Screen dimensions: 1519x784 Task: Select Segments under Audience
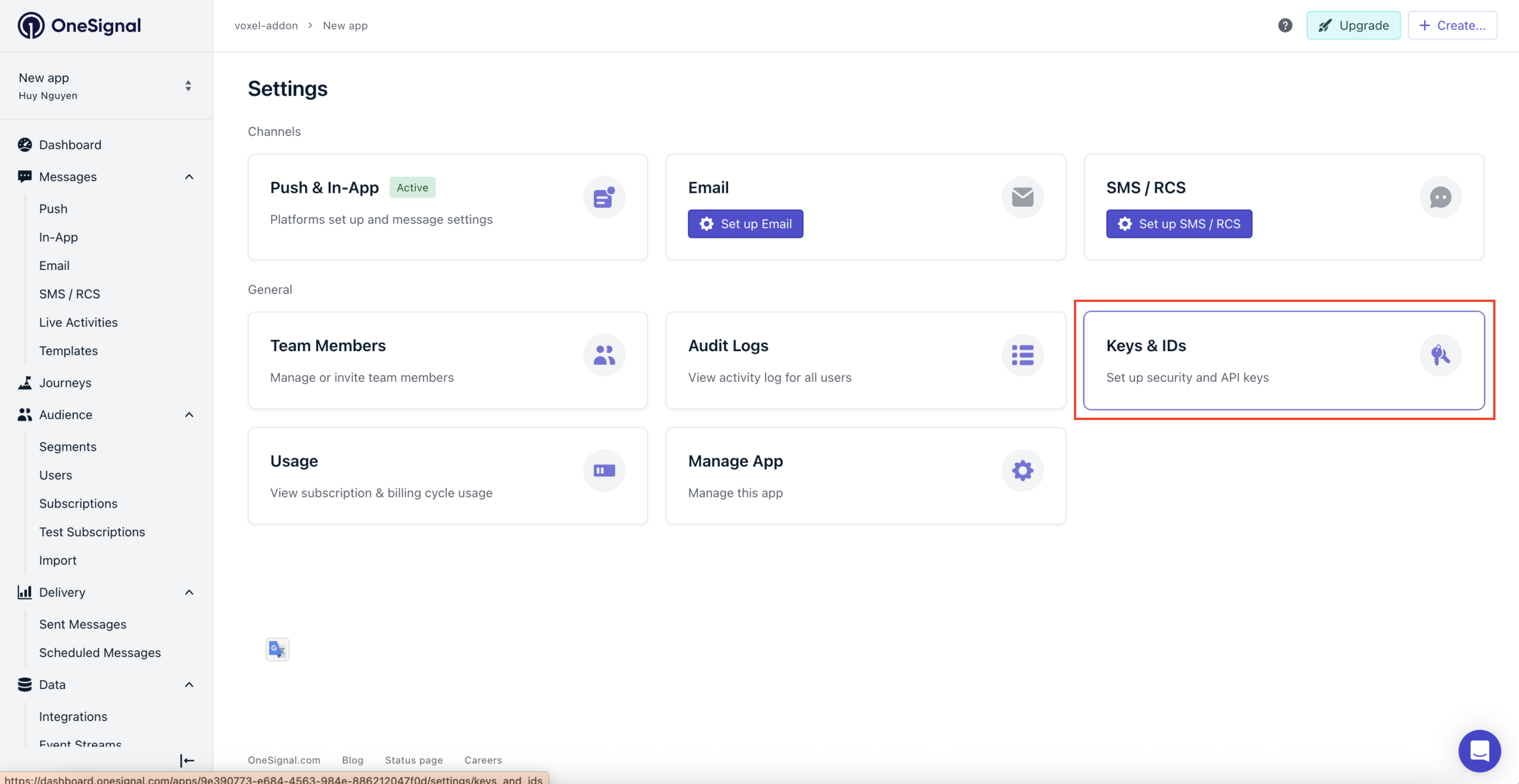click(x=68, y=447)
